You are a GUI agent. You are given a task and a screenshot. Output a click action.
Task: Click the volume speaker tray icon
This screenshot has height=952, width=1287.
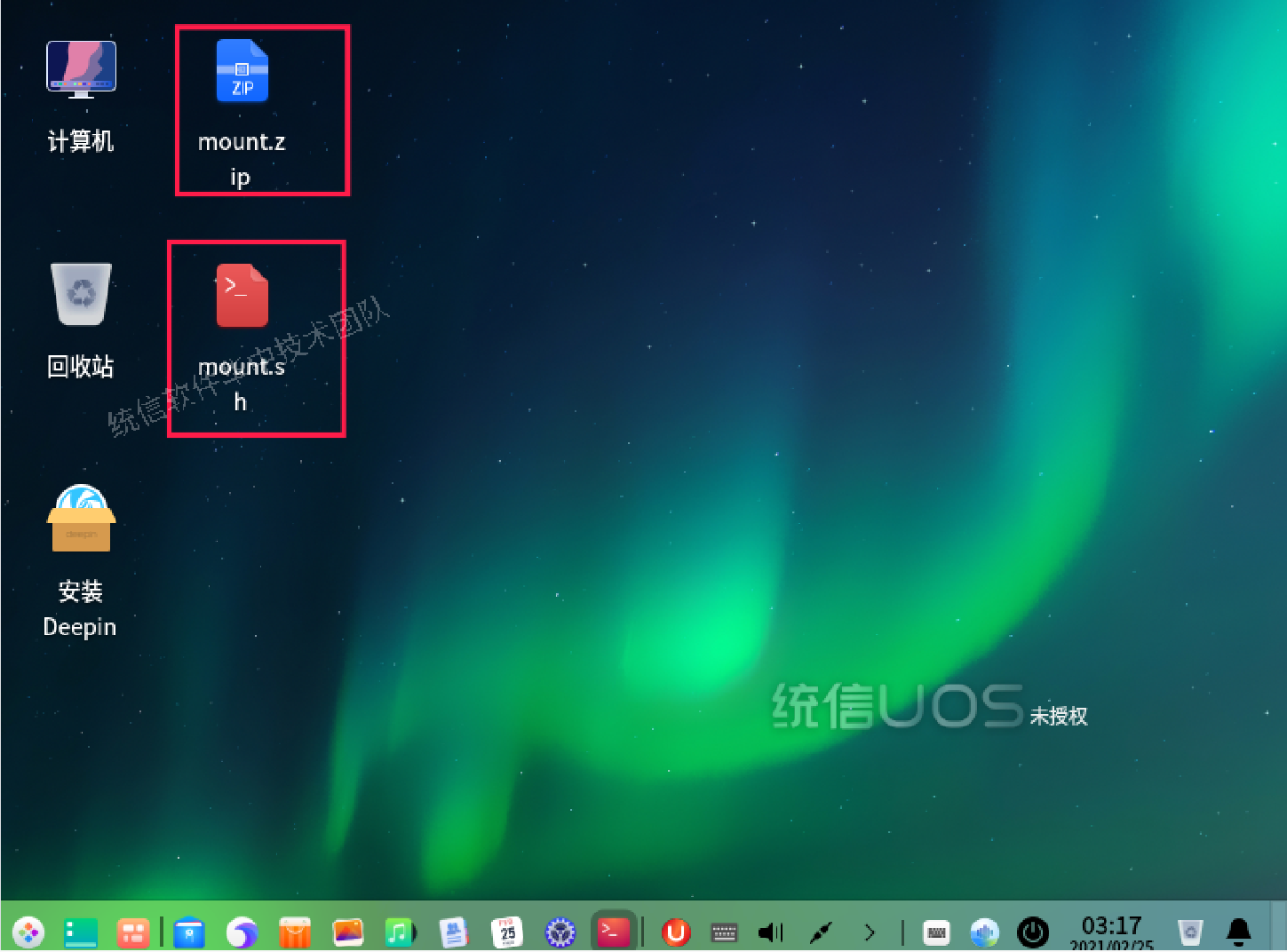tap(771, 932)
